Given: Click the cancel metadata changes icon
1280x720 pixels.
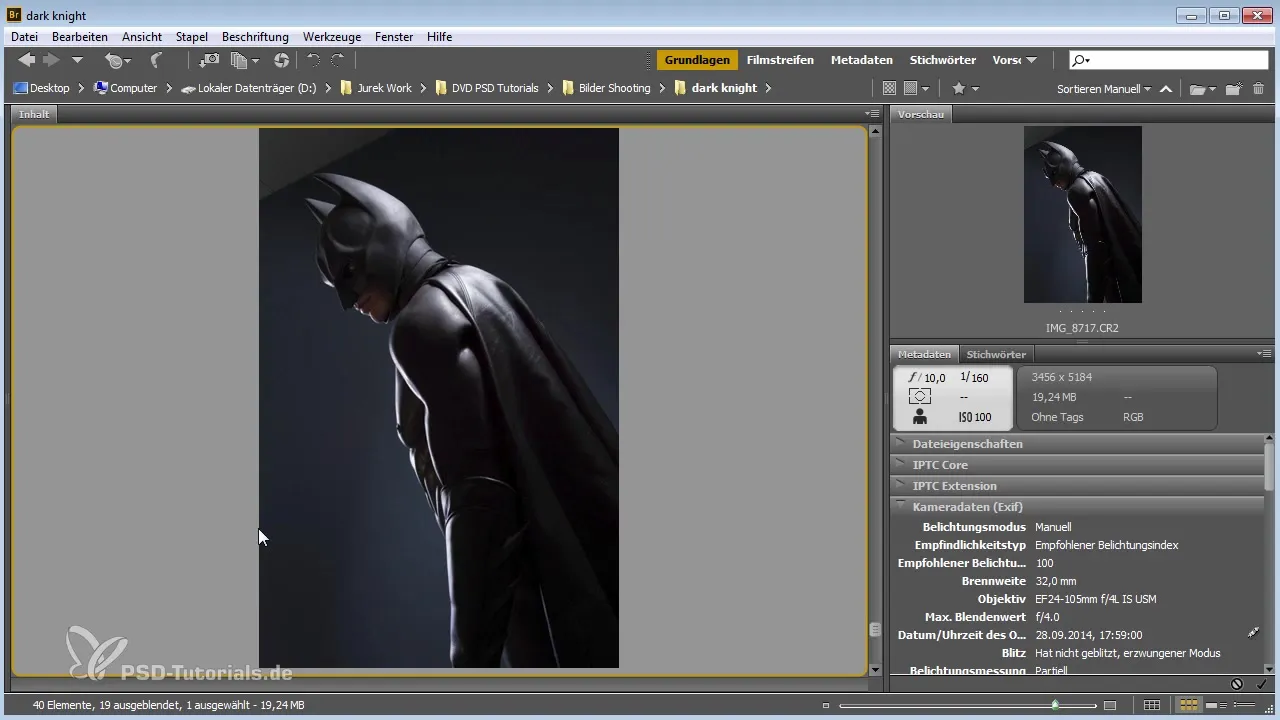Looking at the screenshot, I should (x=1237, y=684).
